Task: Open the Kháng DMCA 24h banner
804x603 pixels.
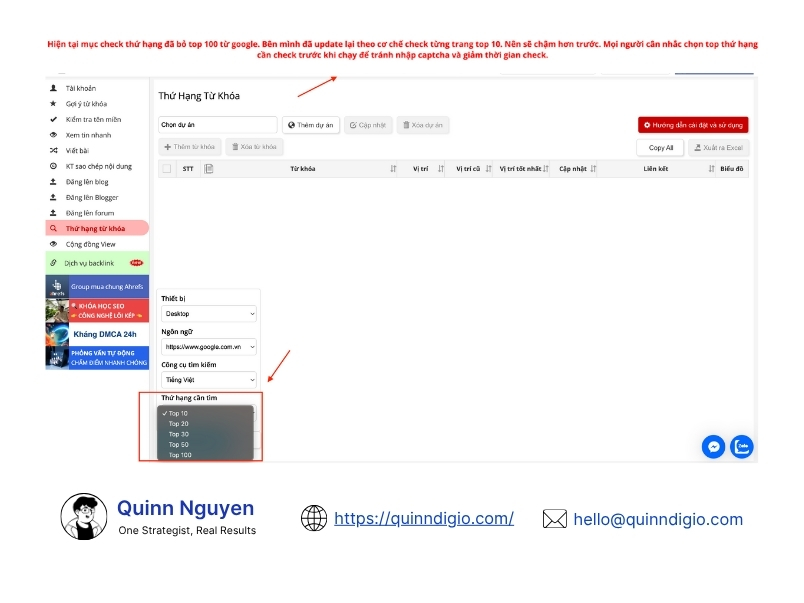Action: coord(97,334)
